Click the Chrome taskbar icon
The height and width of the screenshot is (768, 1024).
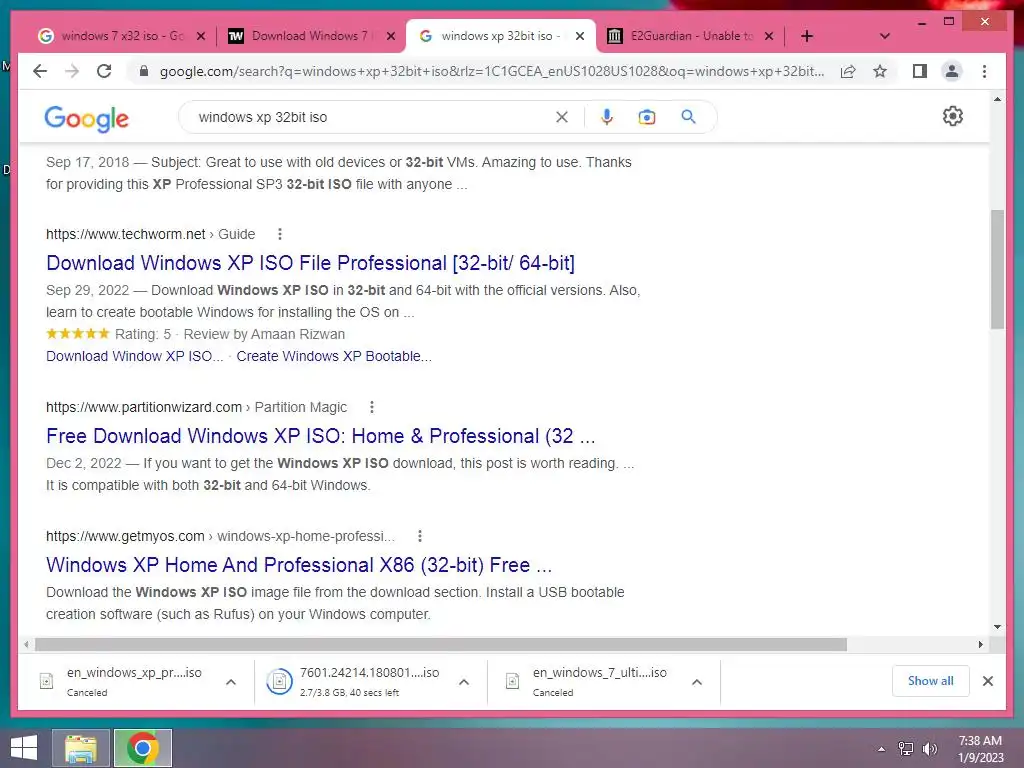point(142,748)
